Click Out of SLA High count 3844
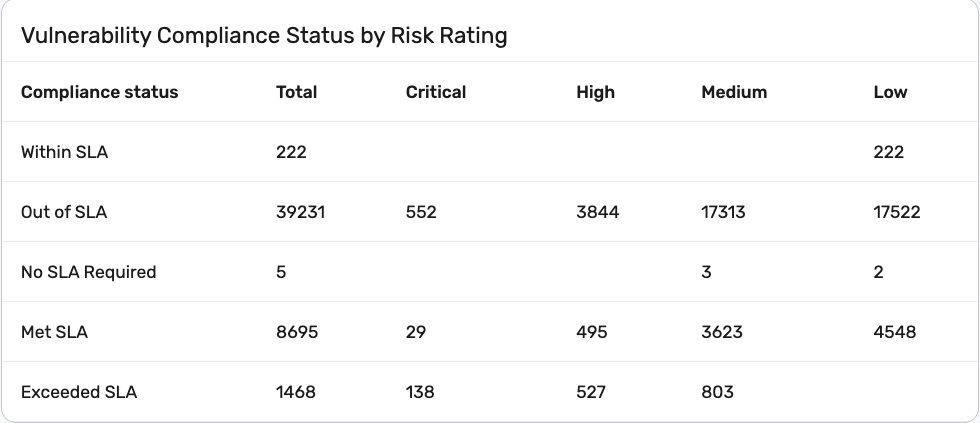The height and width of the screenshot is (423, 980). click(597, 212)
